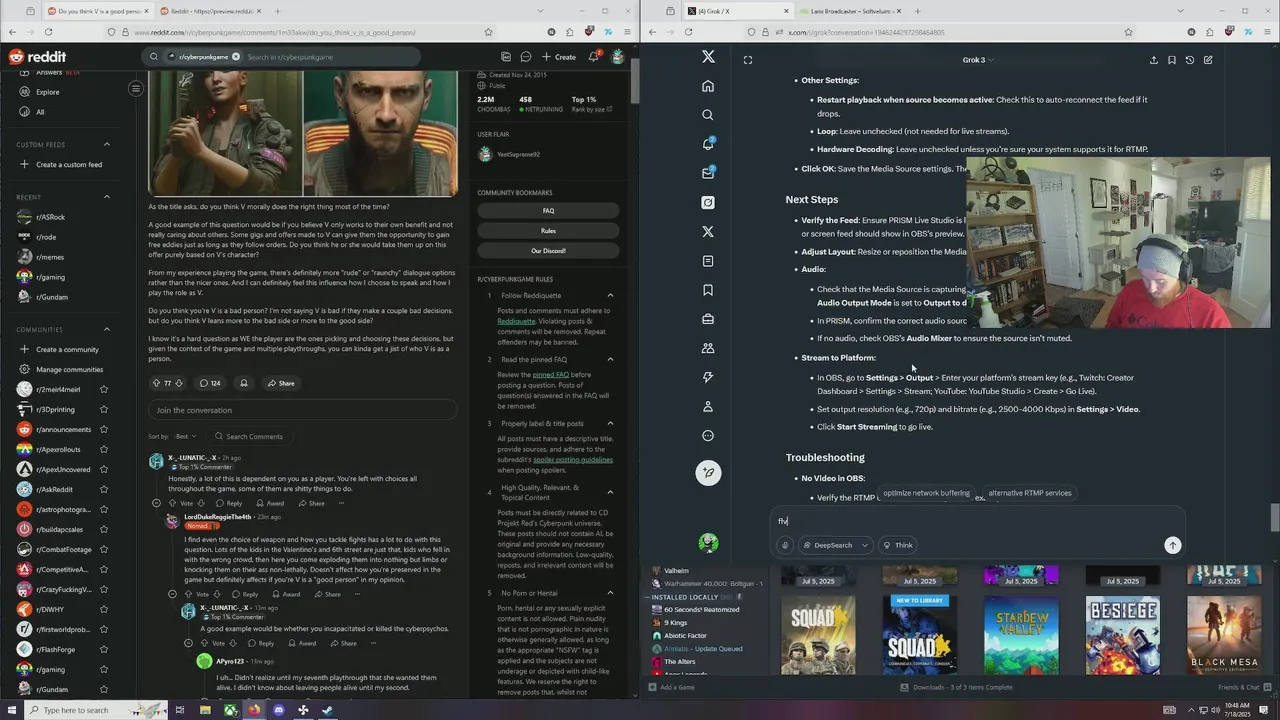Collapse Recent section in sidebar
Image resolution: width=1280 pixels, height=720 pixels.
pos(107,197)
